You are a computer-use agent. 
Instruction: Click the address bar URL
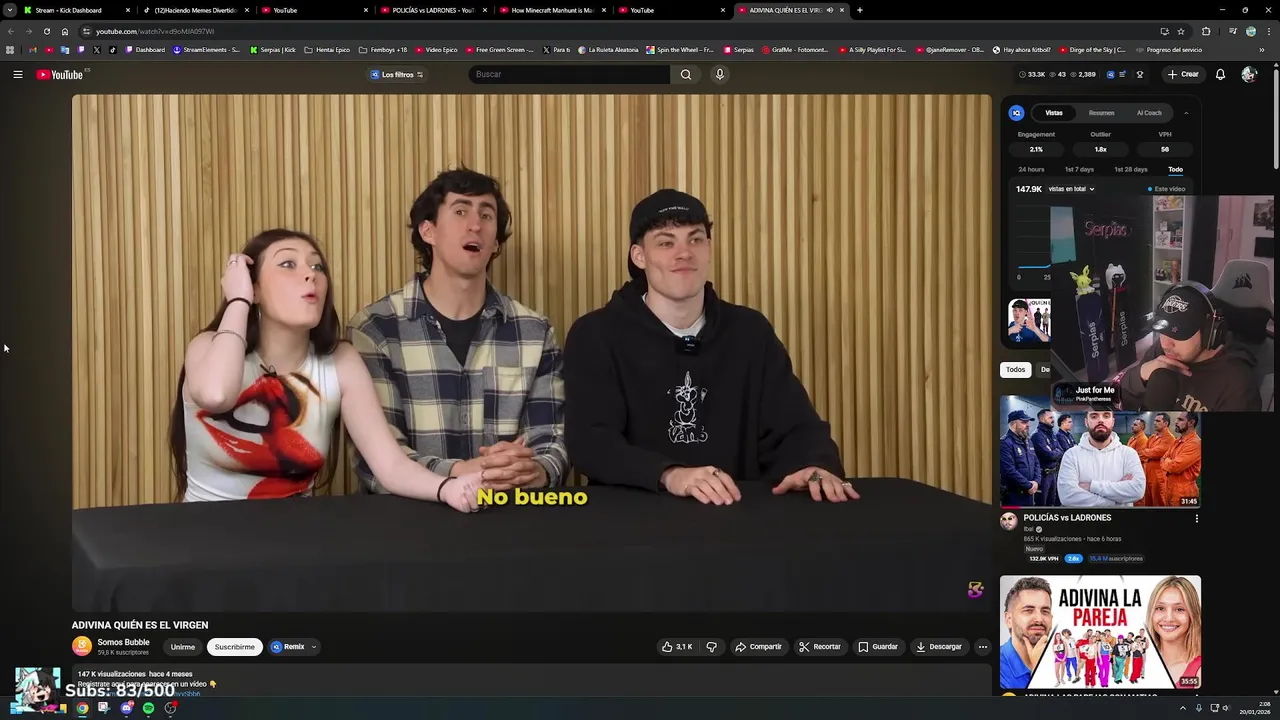click(155, 31)
